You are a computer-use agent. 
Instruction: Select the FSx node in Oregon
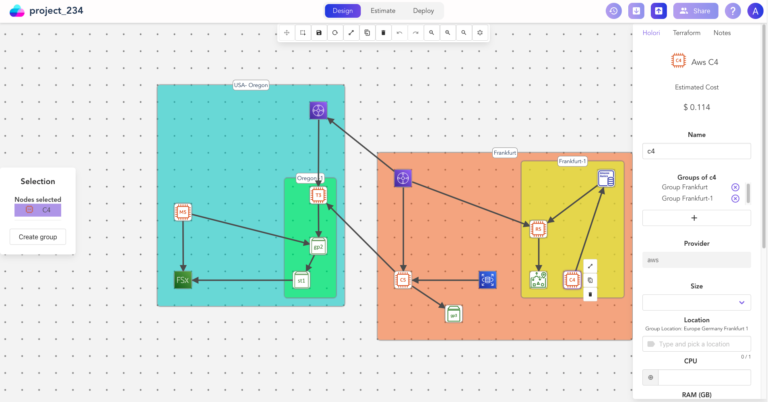click(183, 280)
